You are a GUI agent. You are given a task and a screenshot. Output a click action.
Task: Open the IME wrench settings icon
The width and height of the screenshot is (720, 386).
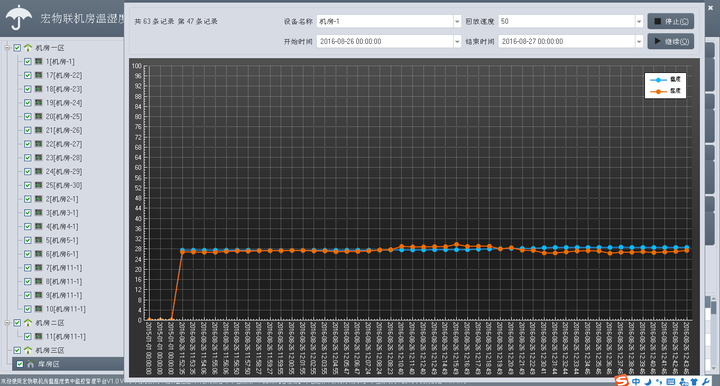pyautogui.click(x=705, y=381)
